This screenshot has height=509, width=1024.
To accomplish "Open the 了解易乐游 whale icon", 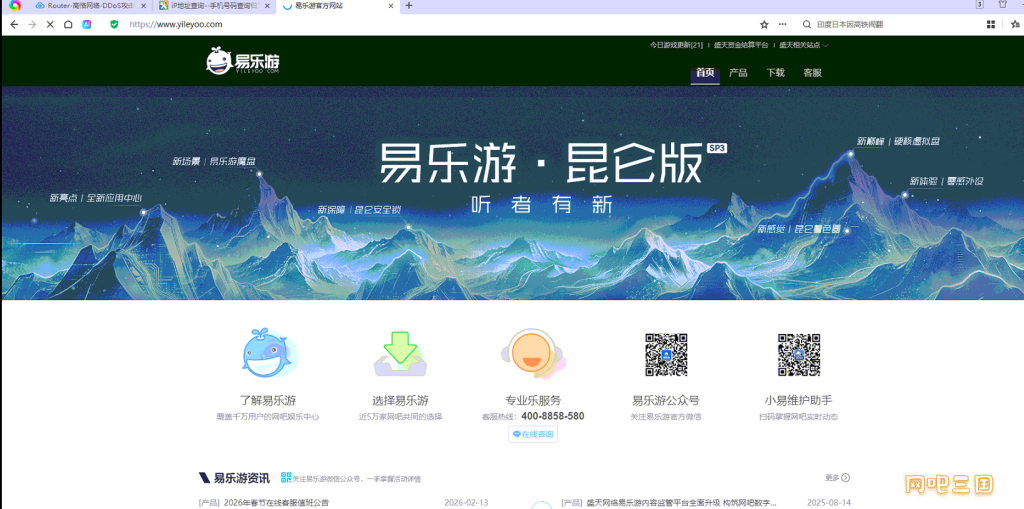I will click(x=268, y=353).
